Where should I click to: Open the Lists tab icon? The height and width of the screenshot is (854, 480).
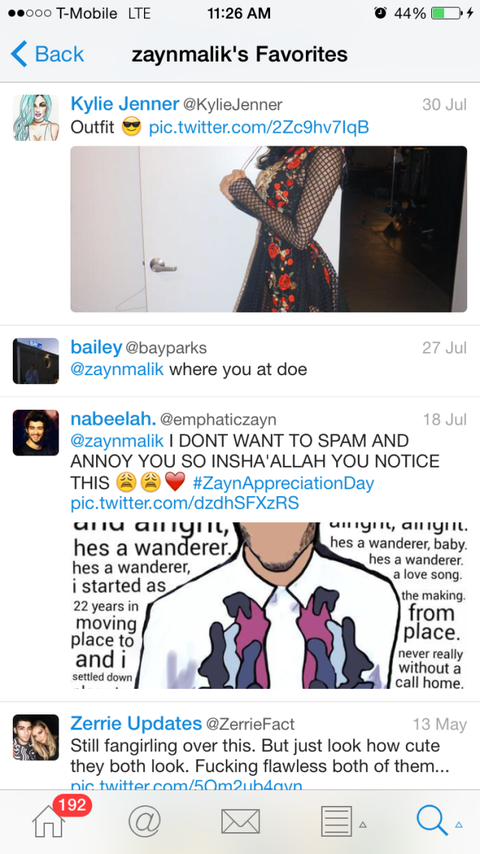(x=336, y=821)
